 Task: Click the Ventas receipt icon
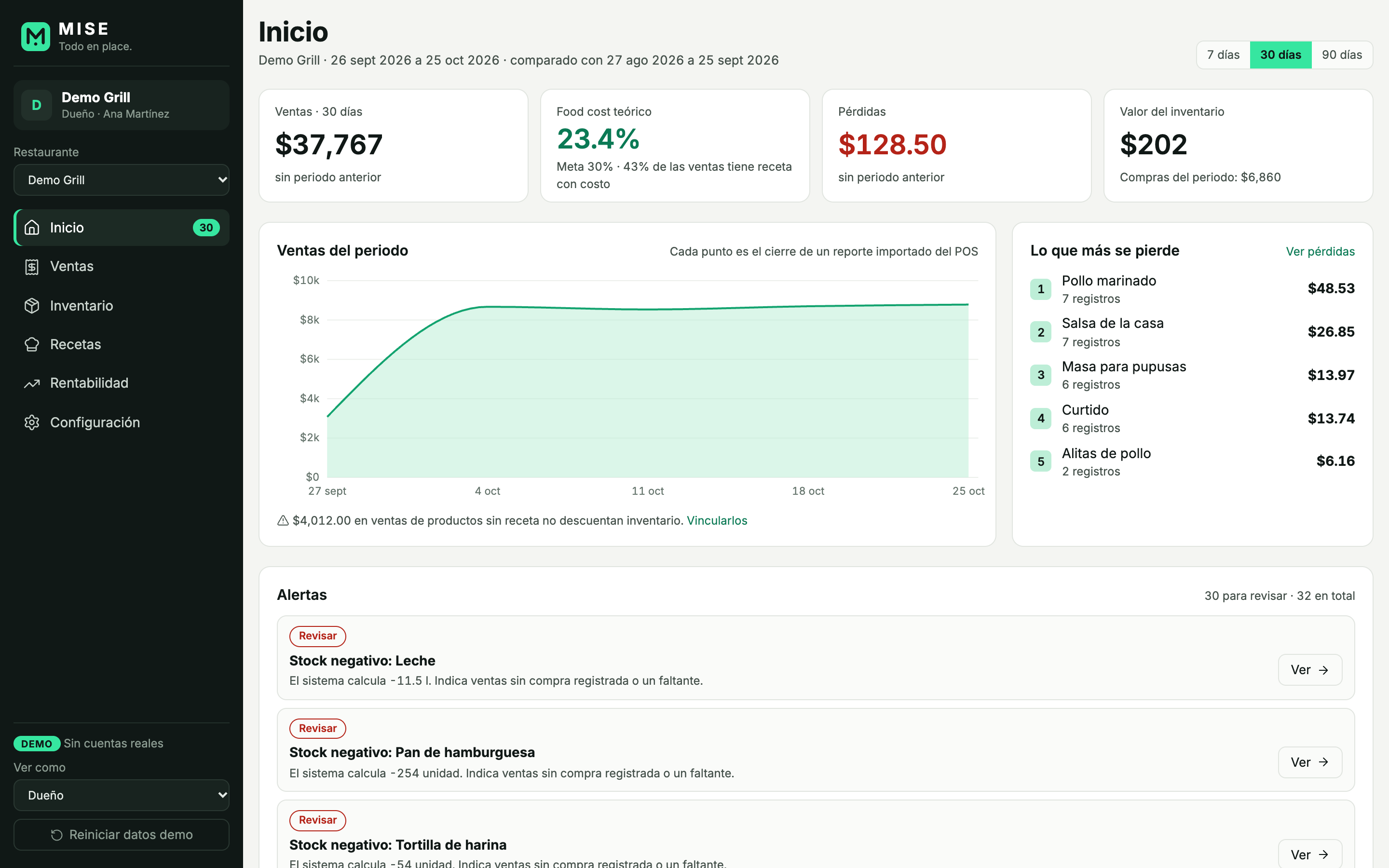(32, 266)
